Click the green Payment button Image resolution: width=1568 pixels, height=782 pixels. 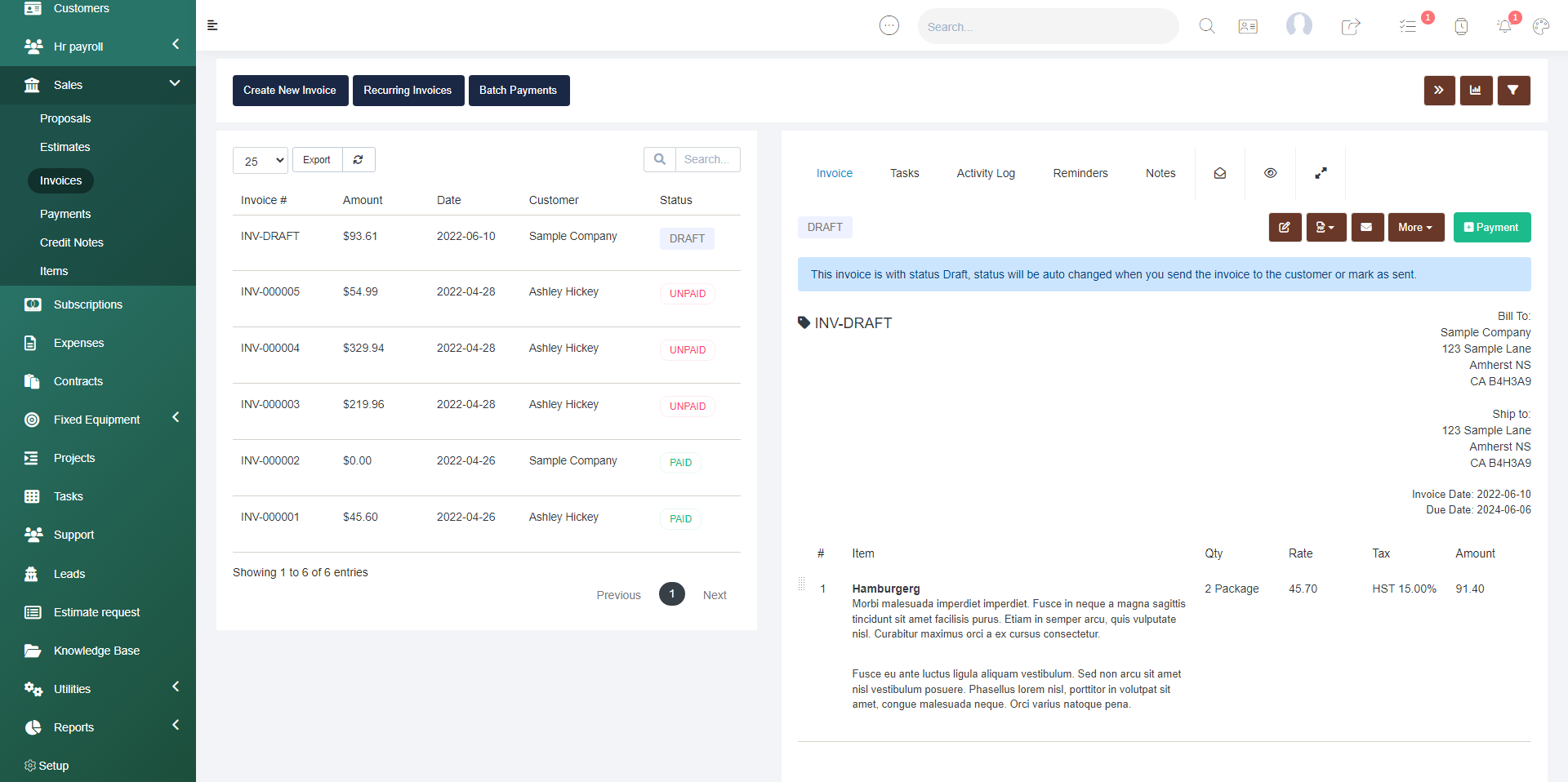click(x=1491, y=228)
